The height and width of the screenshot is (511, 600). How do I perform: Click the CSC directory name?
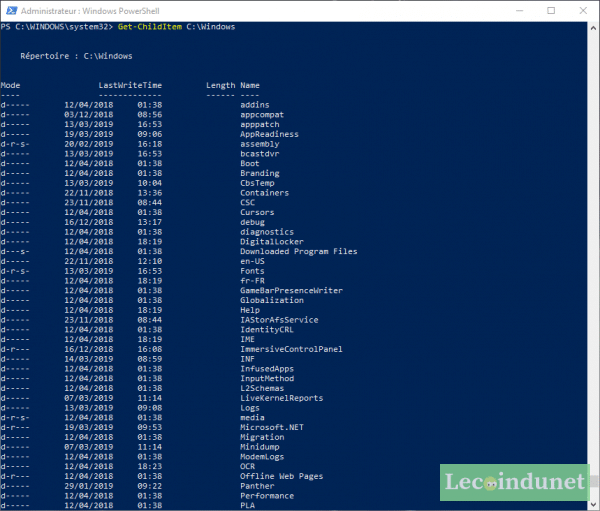click(x=248, y=202)
